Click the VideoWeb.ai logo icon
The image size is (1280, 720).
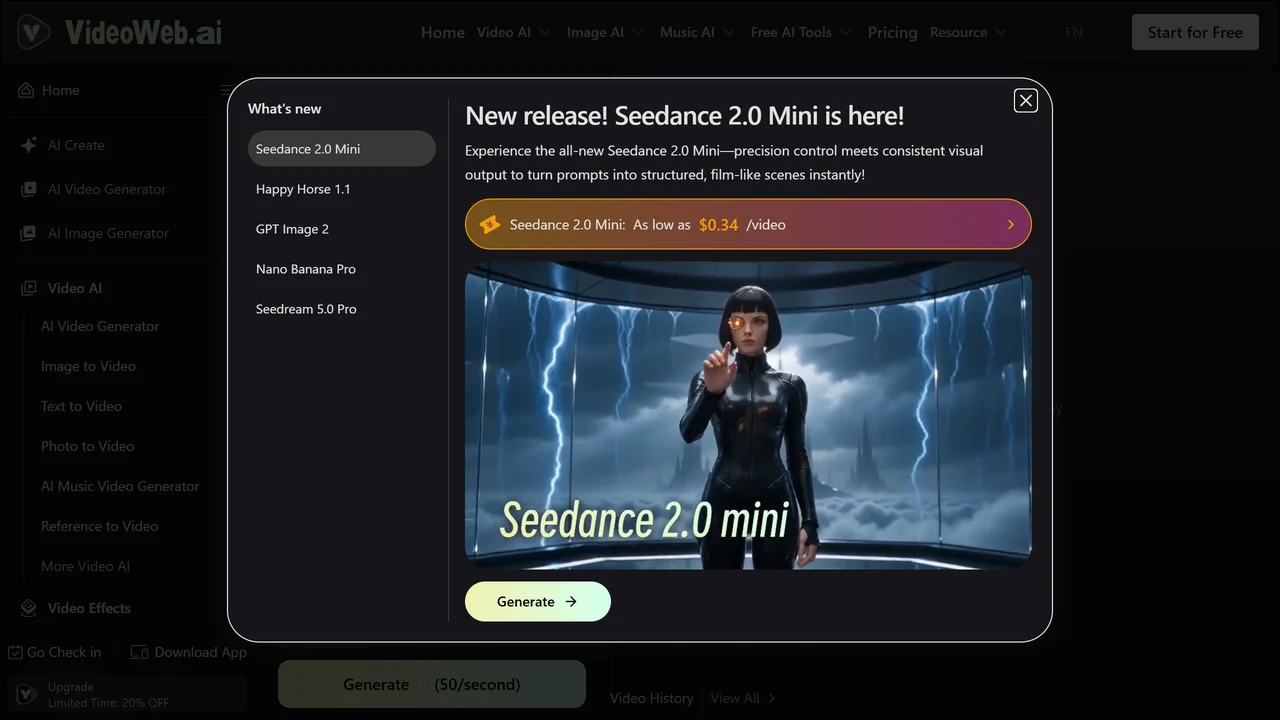click(x=33, y=32)
